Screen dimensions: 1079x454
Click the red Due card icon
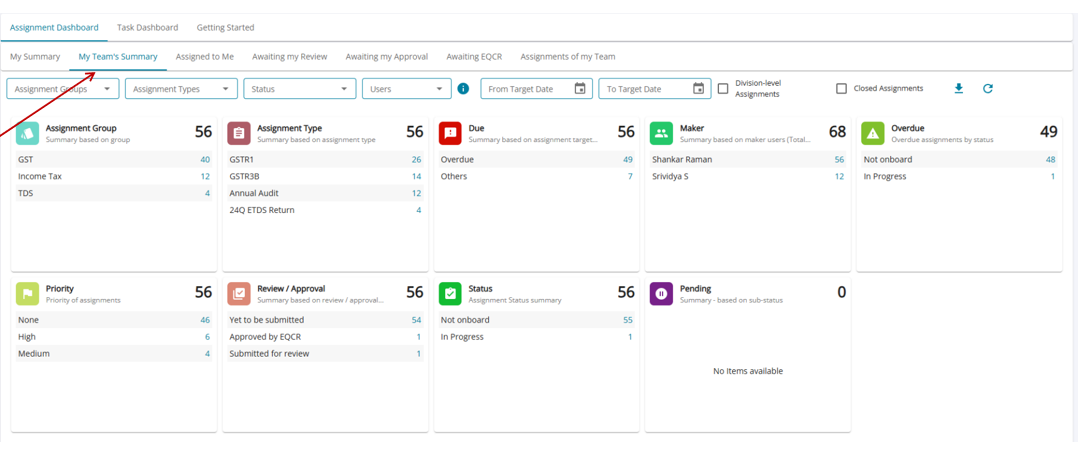click(450, 133)
